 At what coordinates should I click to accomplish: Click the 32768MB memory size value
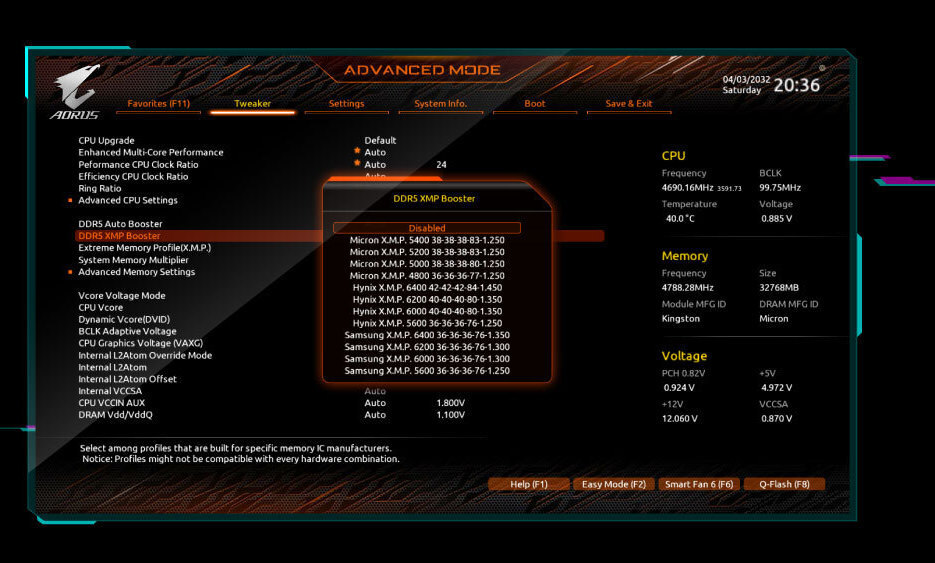pos(779,288)
